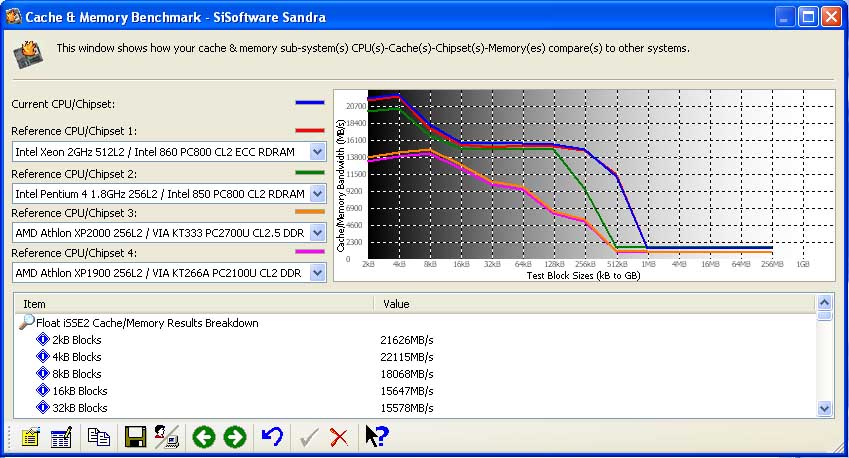Click the Sandra module icon in header
This screenshot has height=458, width=849.
click(x=28, y=55)
